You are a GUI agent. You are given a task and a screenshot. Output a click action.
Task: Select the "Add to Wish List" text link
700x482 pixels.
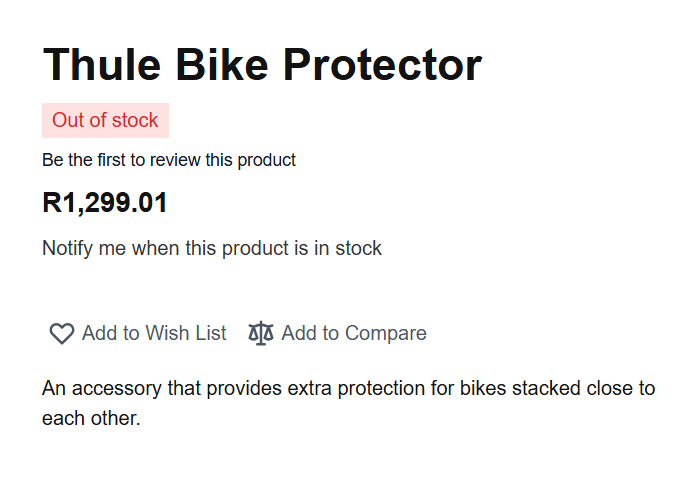pyautogui.click(x=154, y=333)
